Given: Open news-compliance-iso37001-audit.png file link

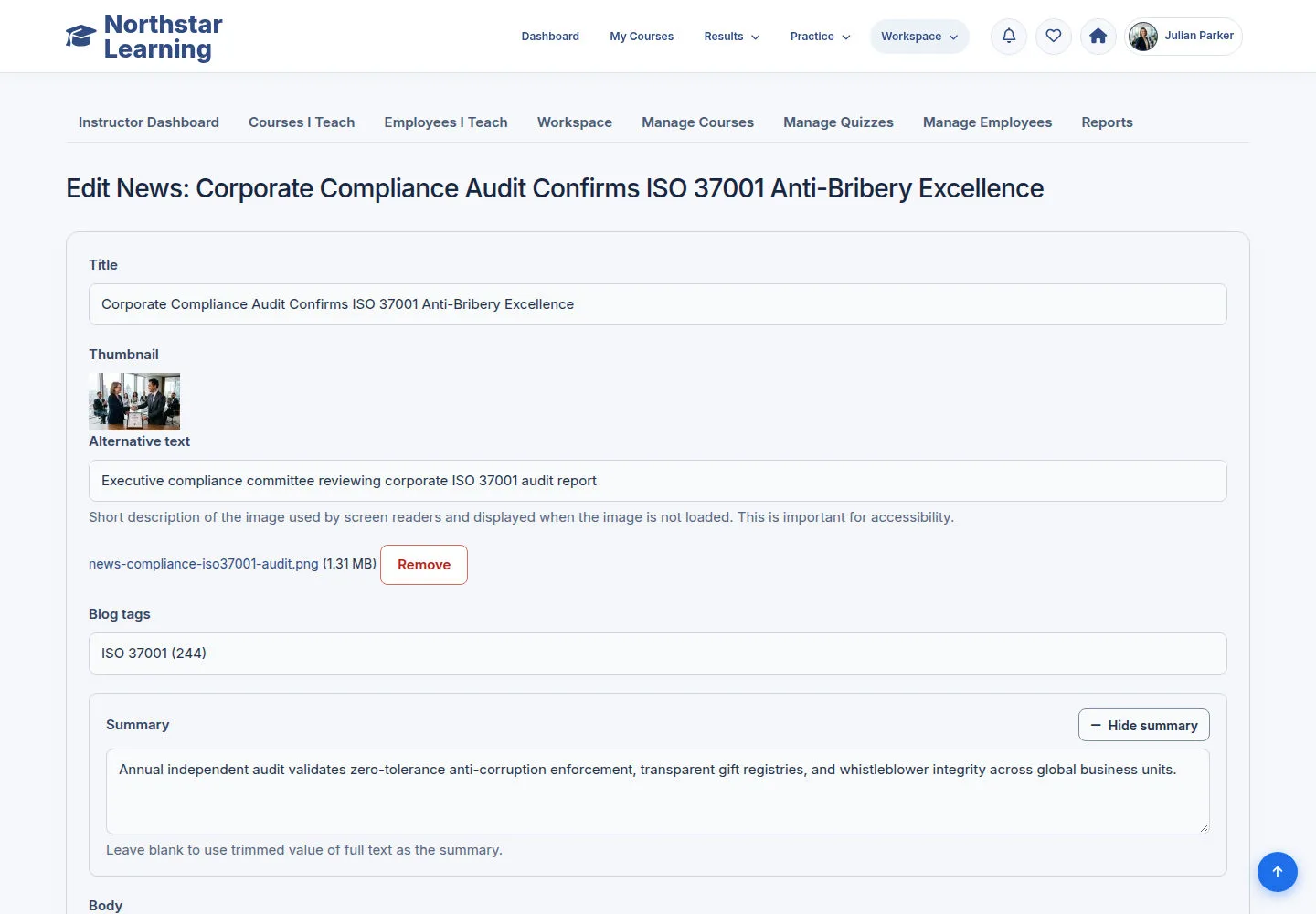Looking at the screenshot, I should [204, 564].
